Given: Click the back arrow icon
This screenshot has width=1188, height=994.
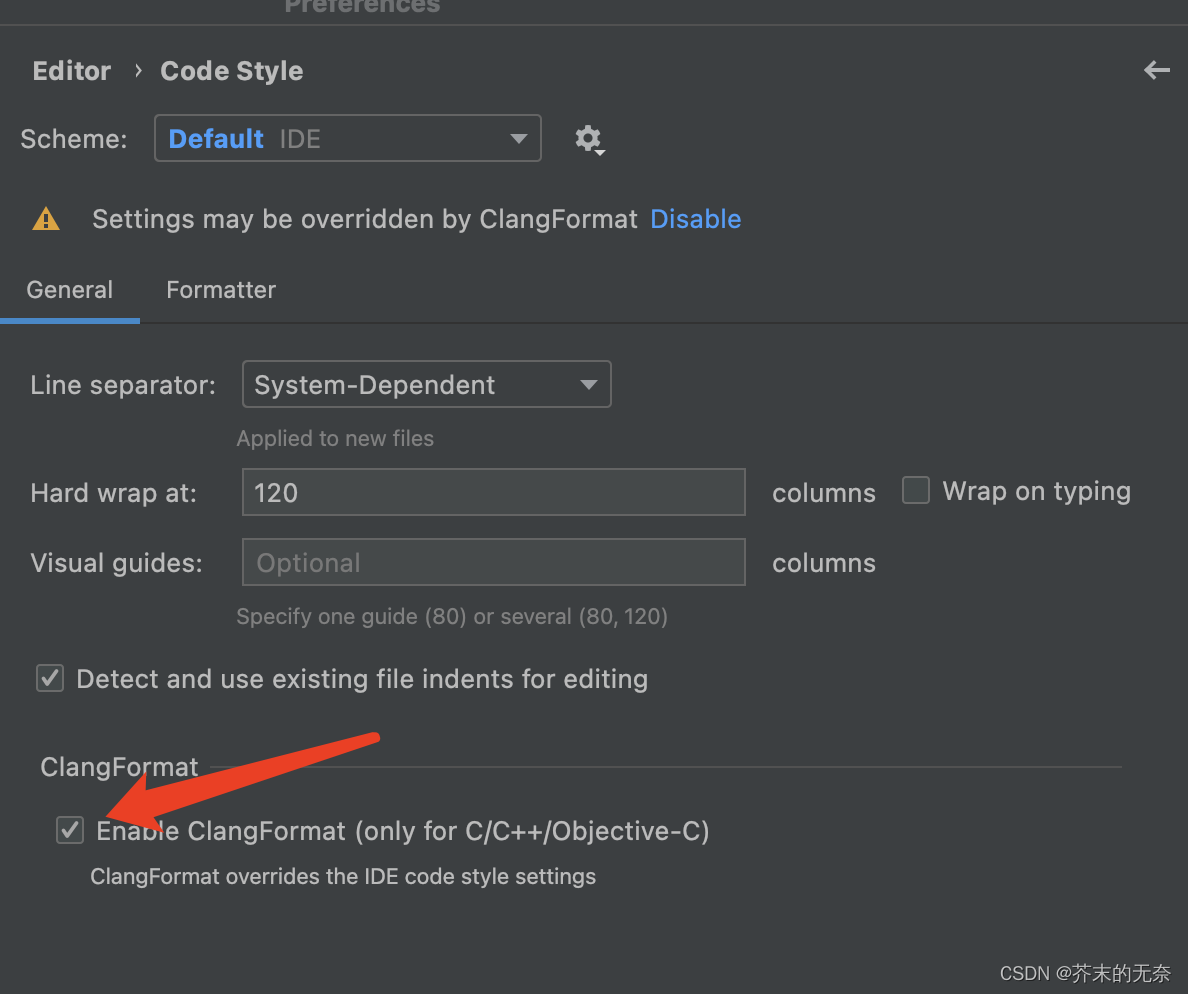Looking at the screenshot, I should pyautogui.click(x=1156, y=70).
